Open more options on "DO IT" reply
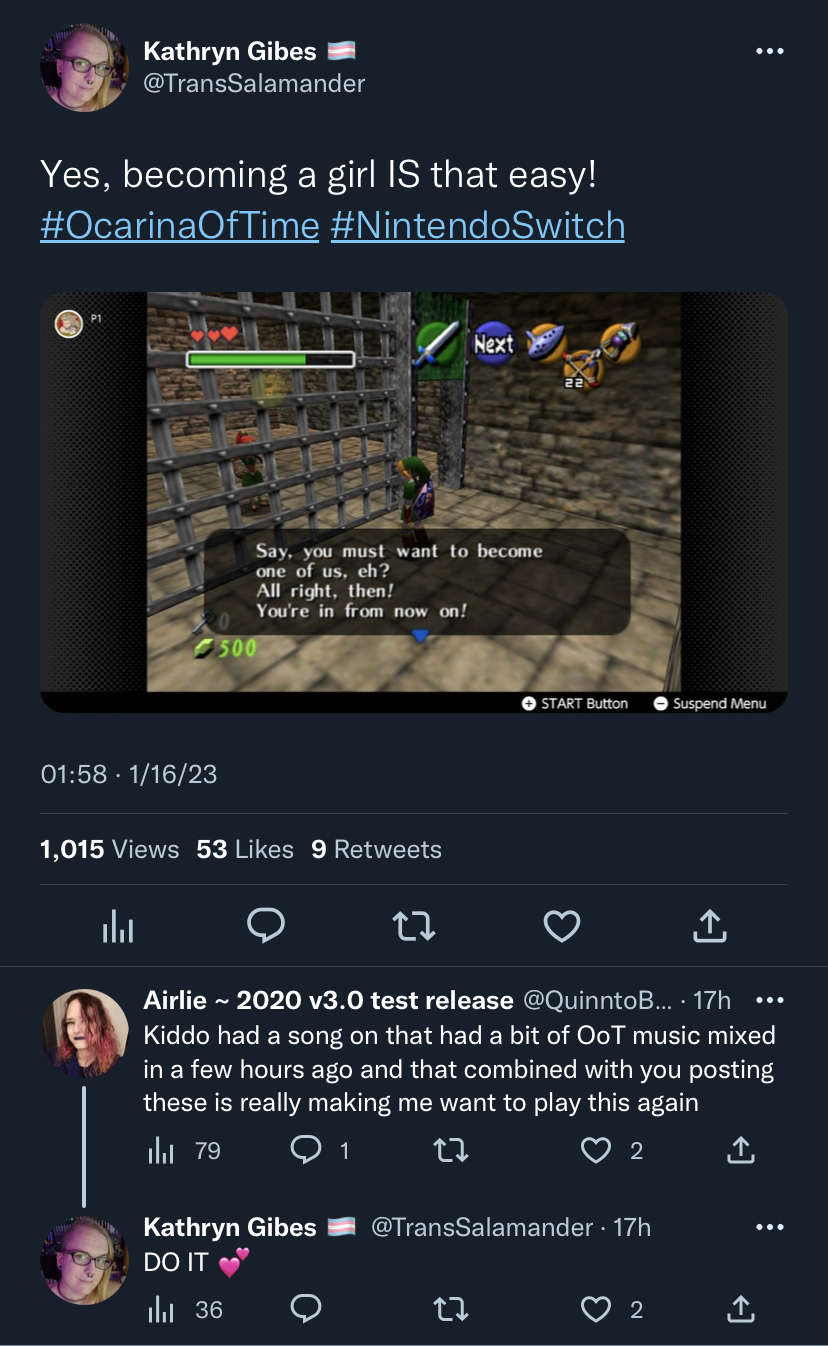Image resolution: width=828 pixels, height=1346 pixels. point(769,1227)
